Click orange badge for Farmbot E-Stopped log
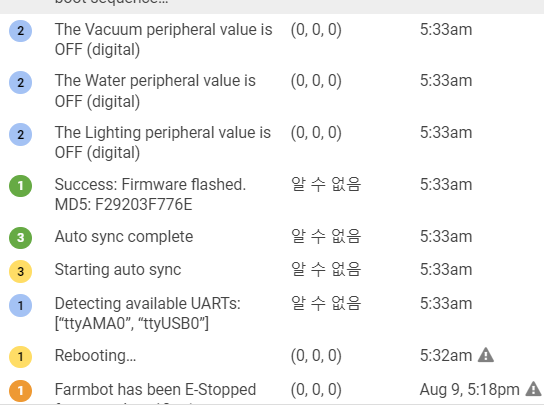The image size is (544, 405). point(20,391)
